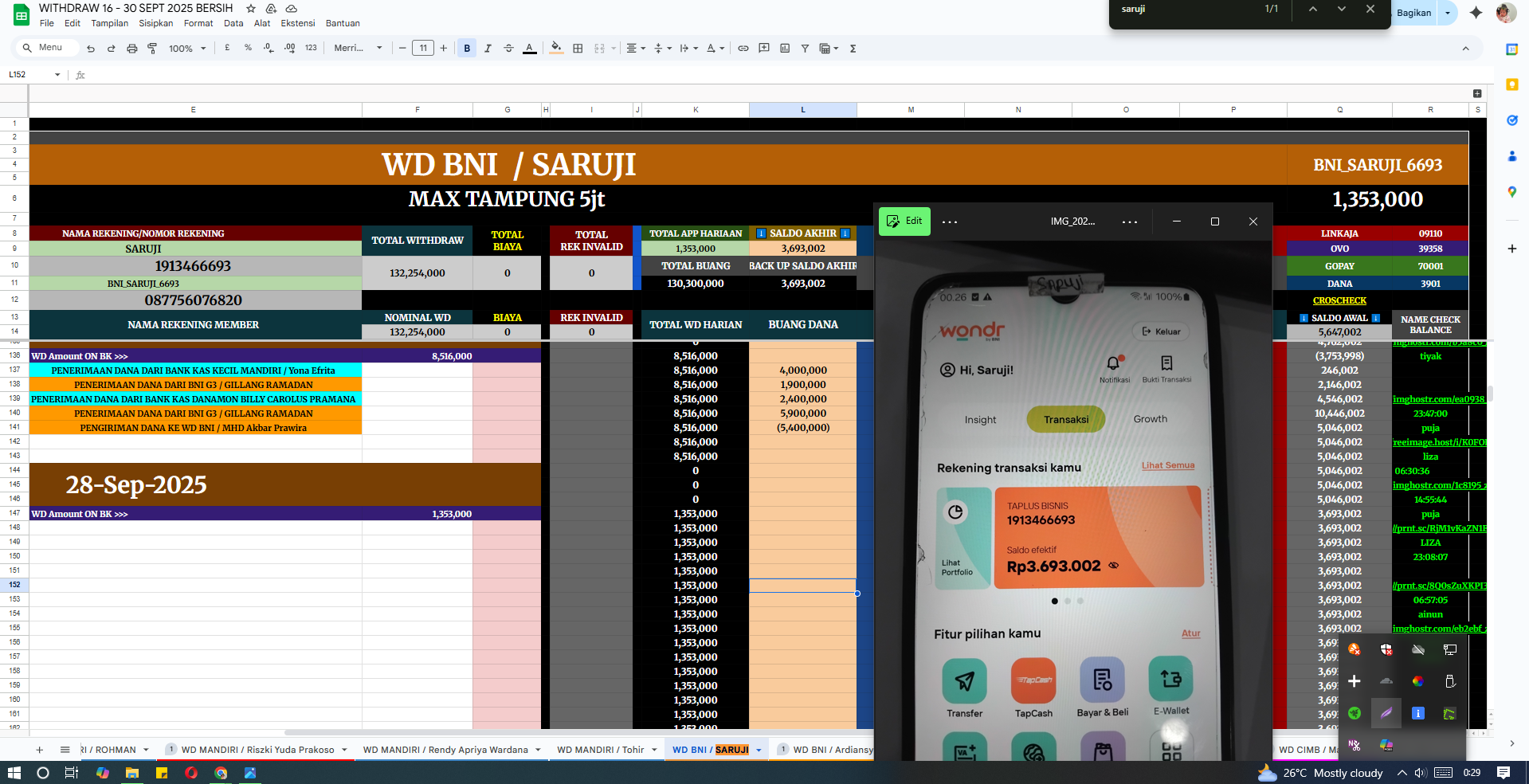Image resolution: width=1529 pixels, height=784 pixels.
Task: Open File Explorer from taskbar
Action: point(132,773)
